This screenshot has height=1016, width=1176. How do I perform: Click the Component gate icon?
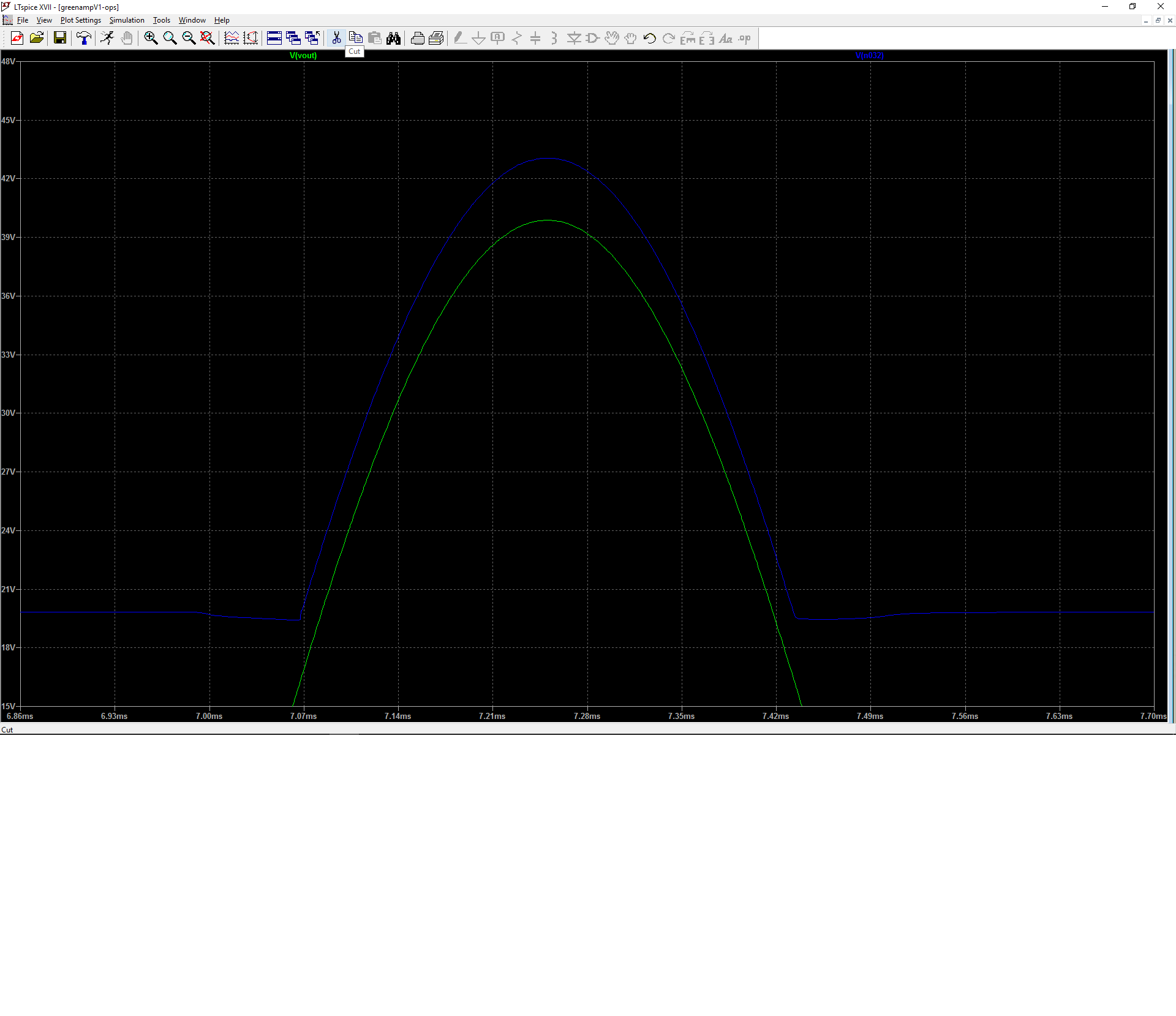point(592,38)
